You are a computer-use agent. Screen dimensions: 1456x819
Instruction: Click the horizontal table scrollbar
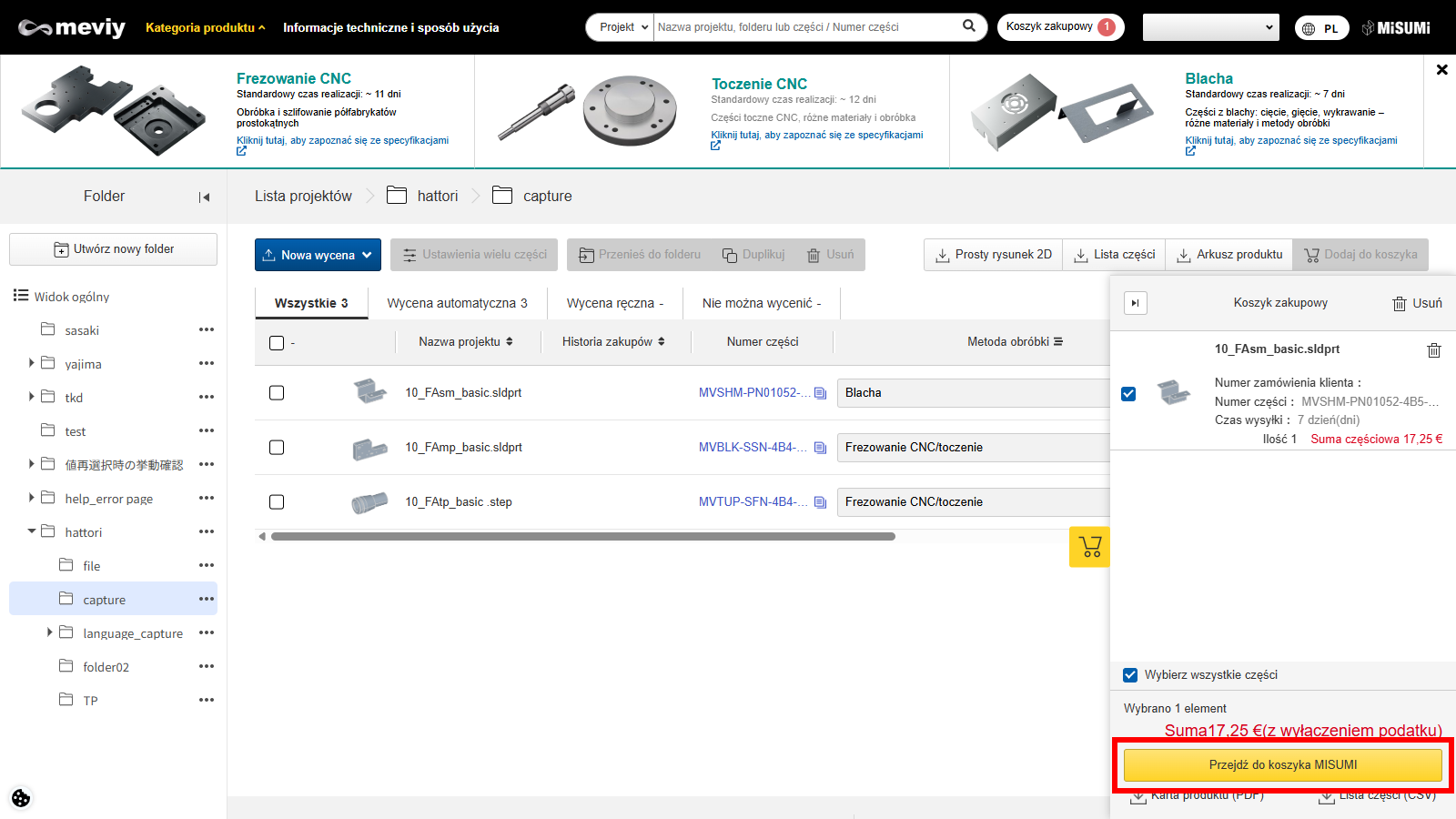point(582,536)
